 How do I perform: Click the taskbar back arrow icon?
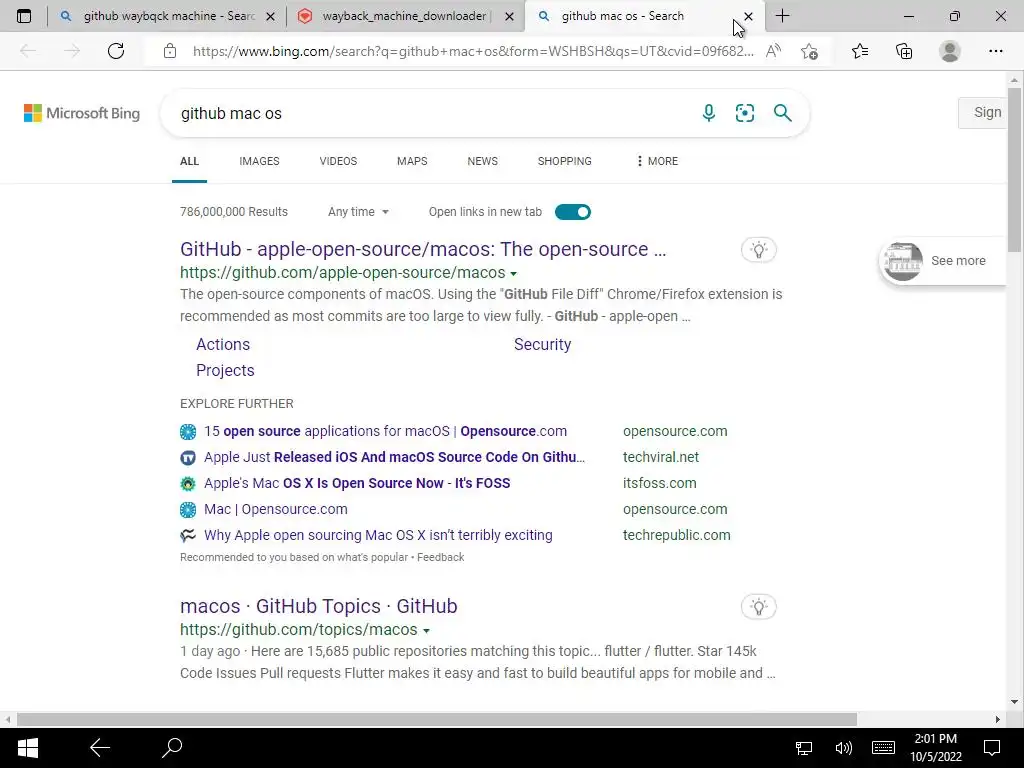[x=100, y=748]
